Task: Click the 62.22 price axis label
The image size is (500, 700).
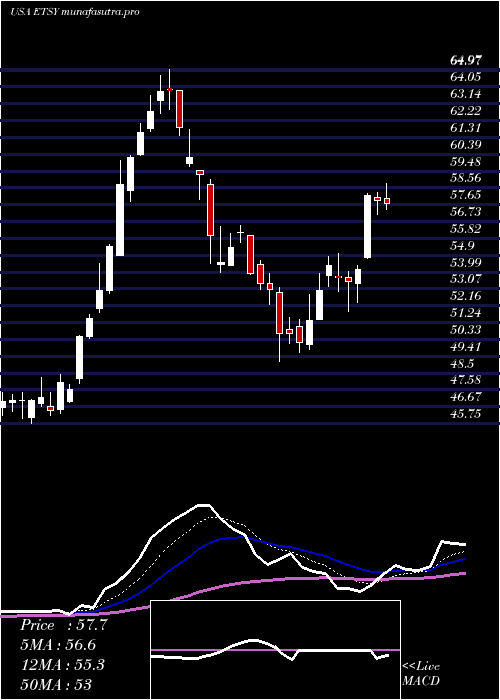Action: [465, 111]
